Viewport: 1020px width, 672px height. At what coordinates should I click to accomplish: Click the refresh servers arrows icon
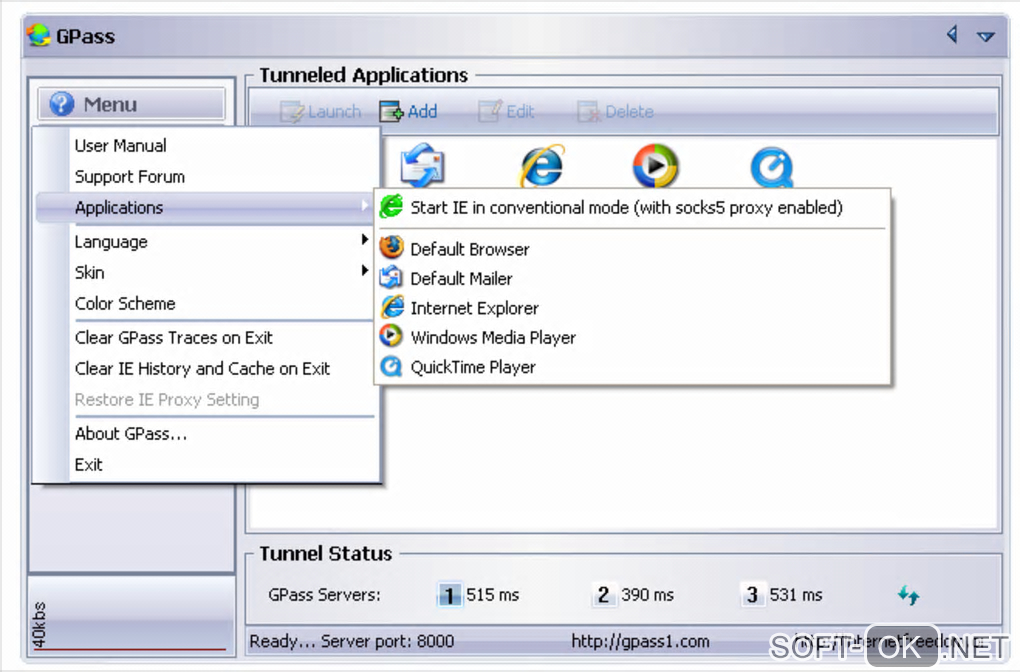909,595
